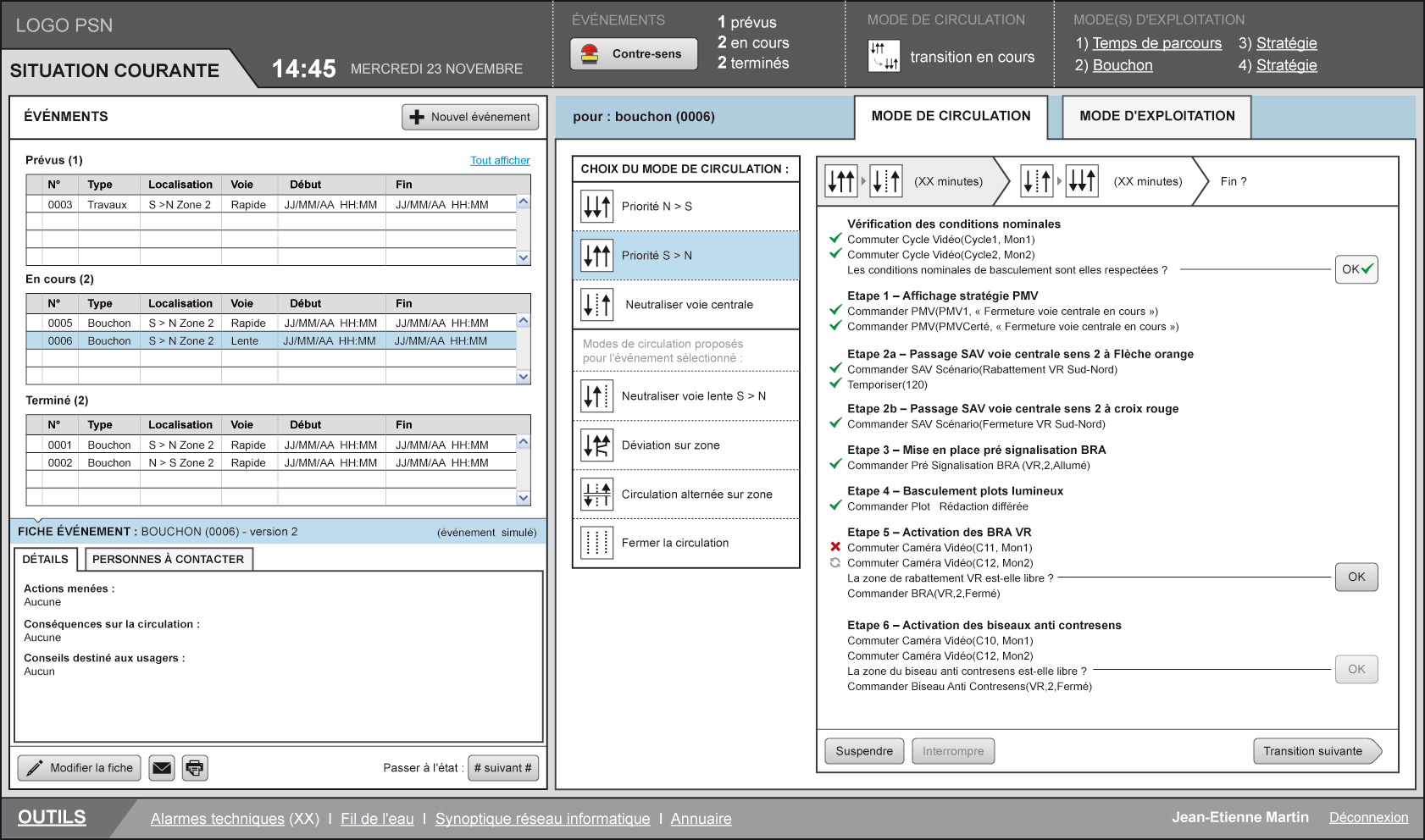This screenshot has height=840, width=1425.
Task: Select event row 0005 Bouchon Rapide
Action: click(271, 323)
